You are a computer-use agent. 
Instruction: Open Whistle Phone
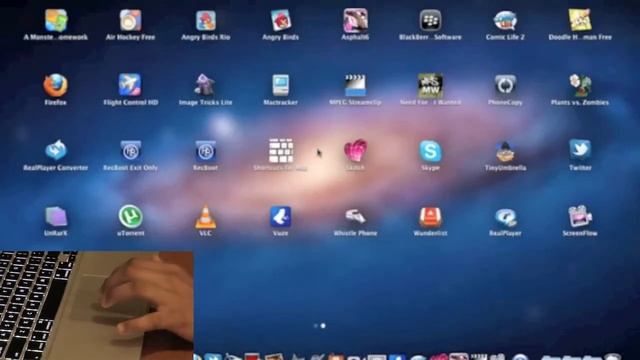356,216
